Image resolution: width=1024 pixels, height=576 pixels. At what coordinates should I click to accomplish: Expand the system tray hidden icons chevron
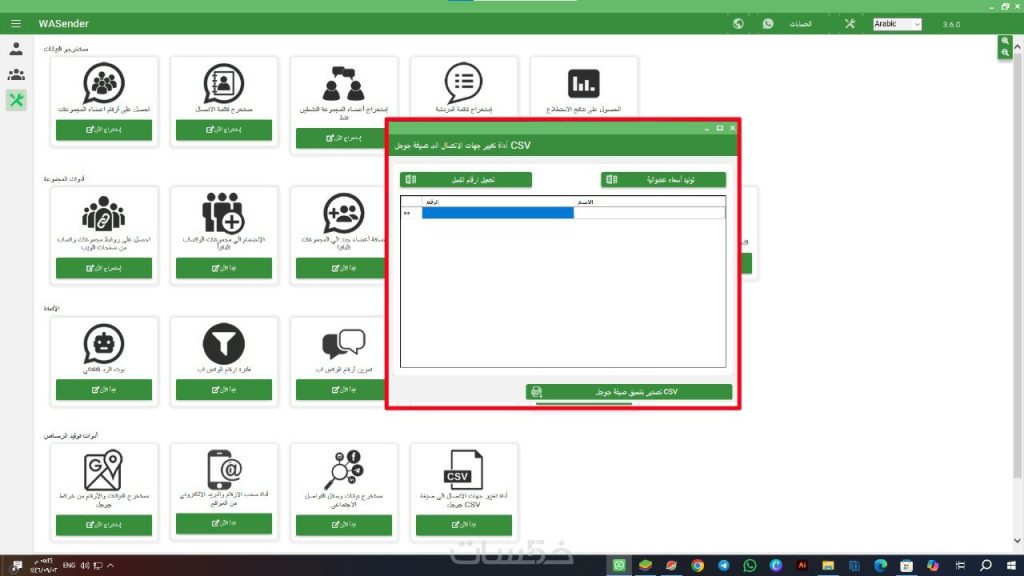pos(110,566)
